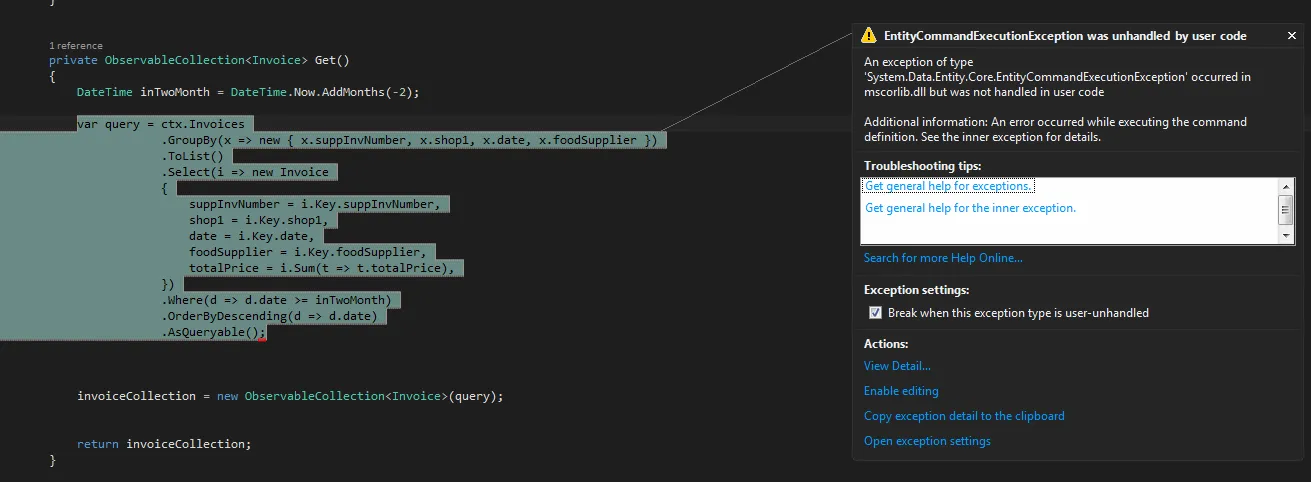The width and height of the screenshot is (1311, 482).
Task: Click the View Detail action link
Action: coord(897,366)
